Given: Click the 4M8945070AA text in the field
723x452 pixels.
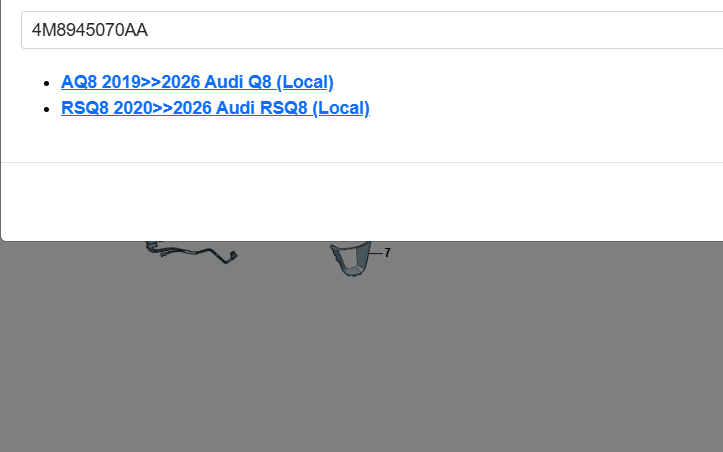Looking at the screenshot, I should click(90, 30).
